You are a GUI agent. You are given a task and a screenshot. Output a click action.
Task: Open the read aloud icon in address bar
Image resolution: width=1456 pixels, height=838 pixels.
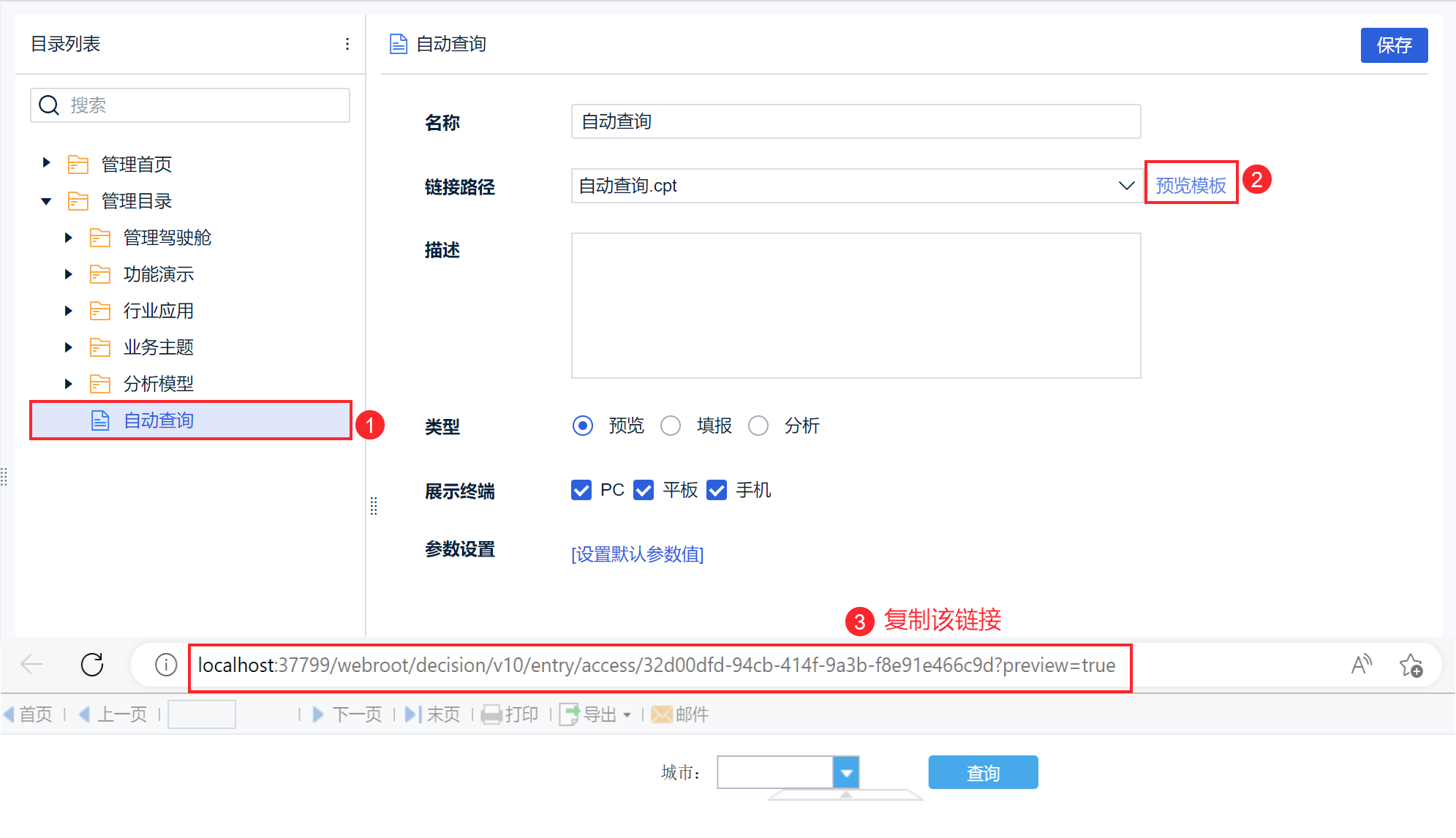[1361, 665]
